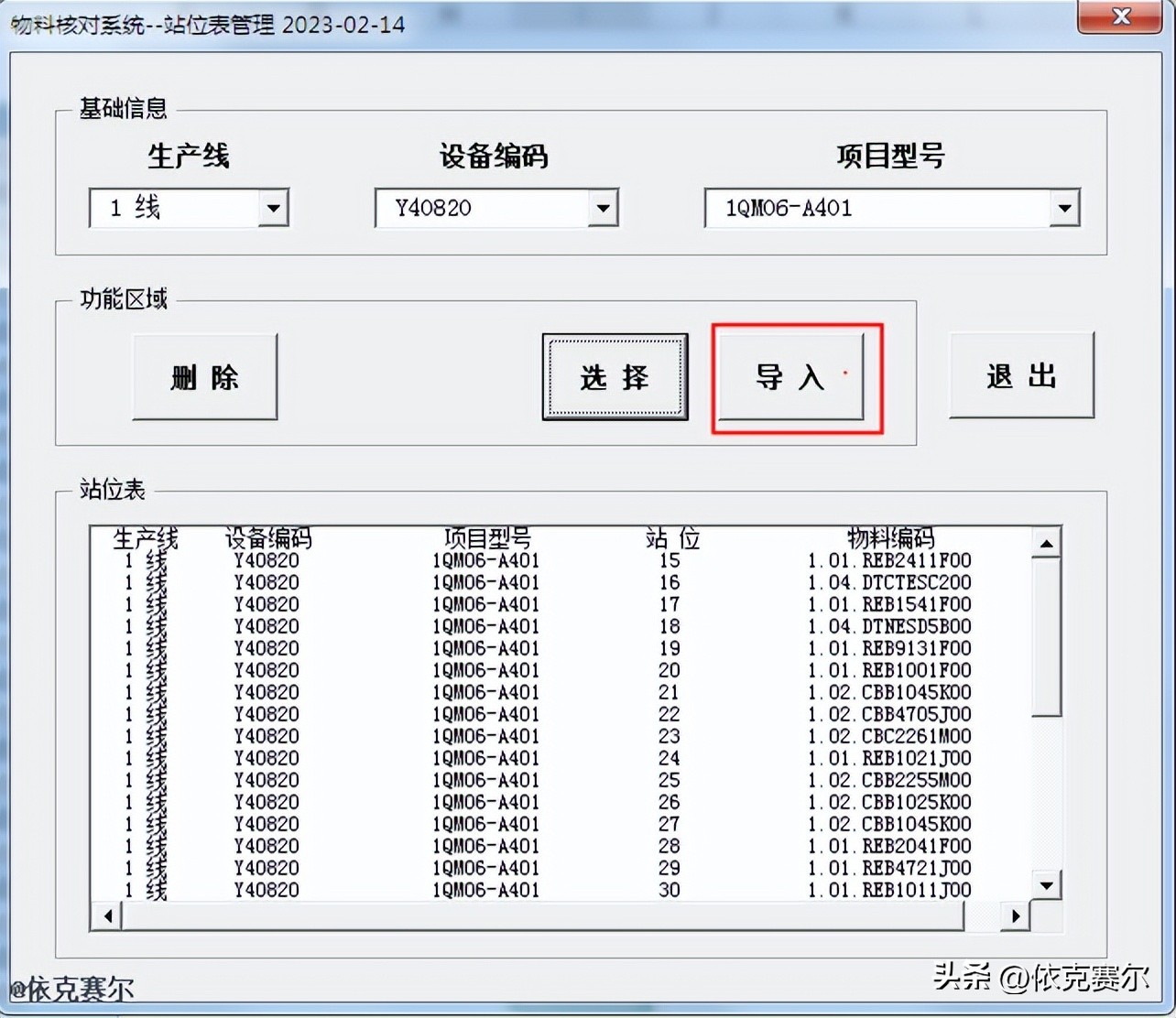Click the vertical scrollbar up arrow
This screenshot has width=1176, height=1018.
pos(1045,542)
